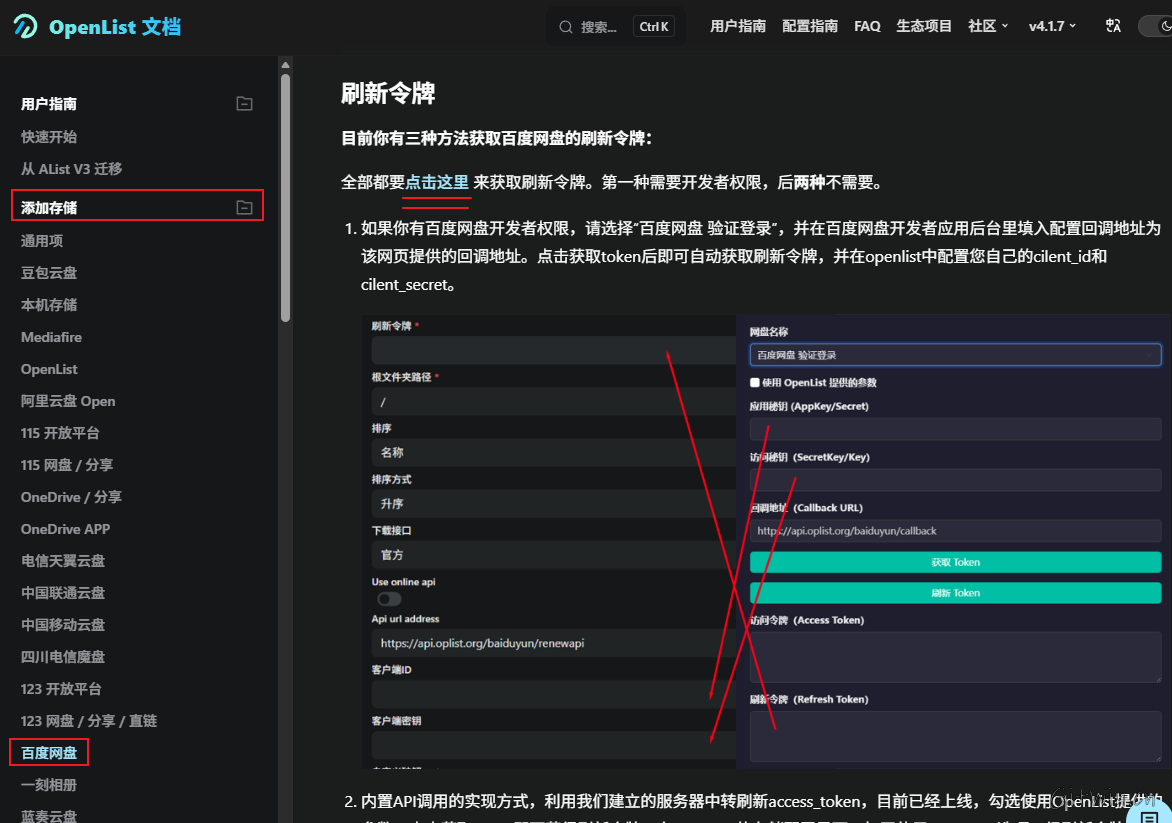Screen dimensions: 1172x823
Task: Open OpenList storage page in sidebar
Action: click(x=49, y=369)
